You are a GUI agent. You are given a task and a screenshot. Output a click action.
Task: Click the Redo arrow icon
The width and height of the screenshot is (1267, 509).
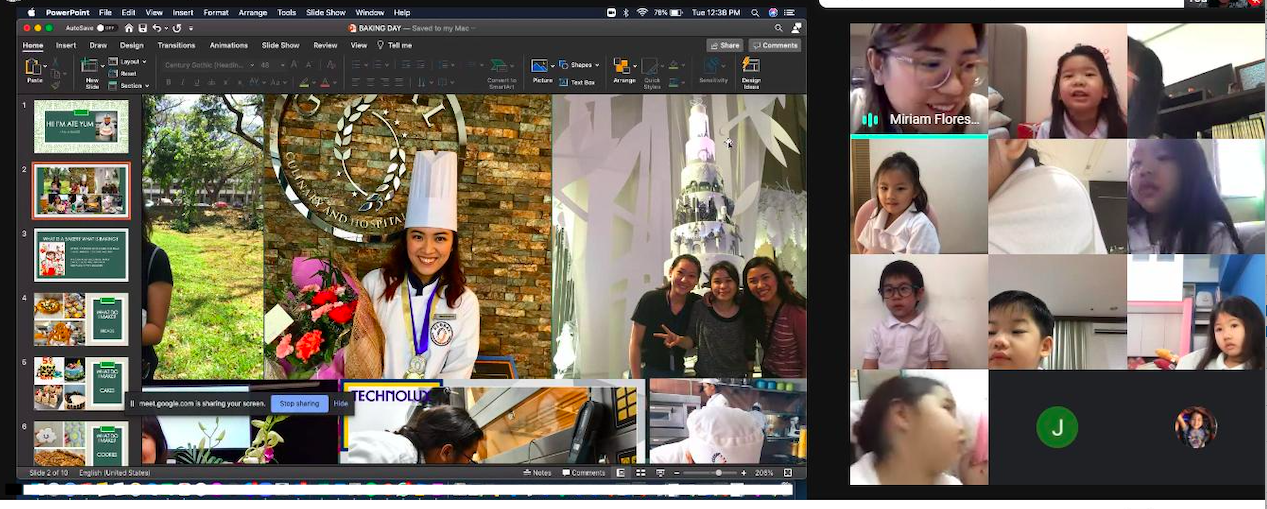pyautogui.click(x=178, y=28)
